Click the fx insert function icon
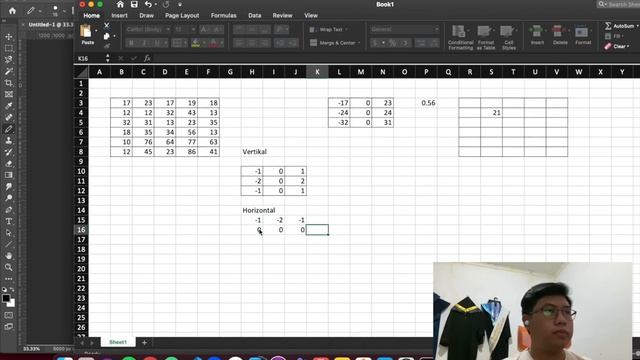Viewport: 640px width, 360px height. [x=147, y=58]
